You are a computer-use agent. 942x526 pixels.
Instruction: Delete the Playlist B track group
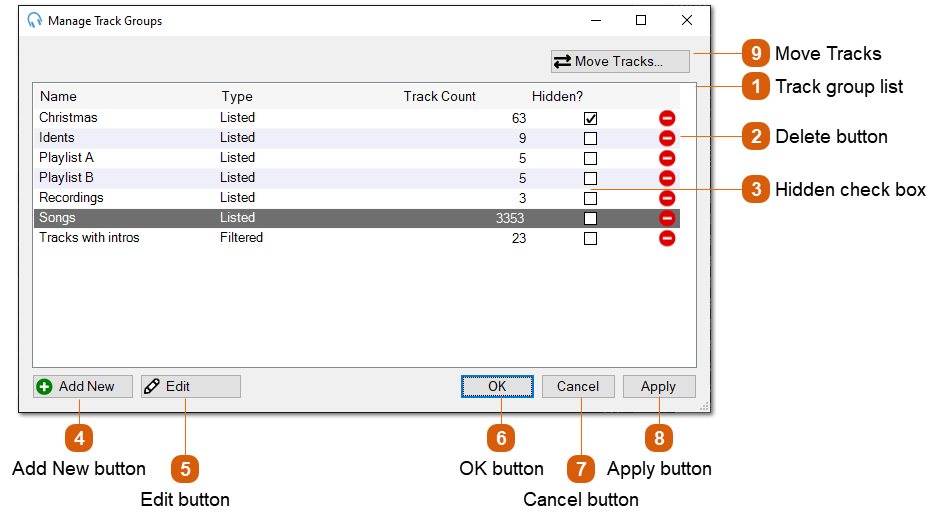click(667, 178)
